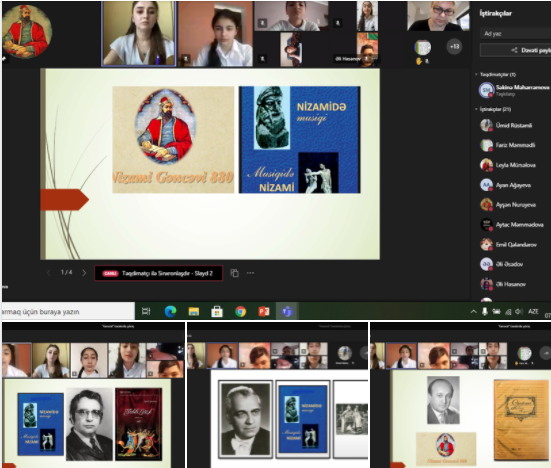Click the red theatrical poster in bottom-left screenshot
Screen dimensions: 551x468
click(x=138, y=424)
